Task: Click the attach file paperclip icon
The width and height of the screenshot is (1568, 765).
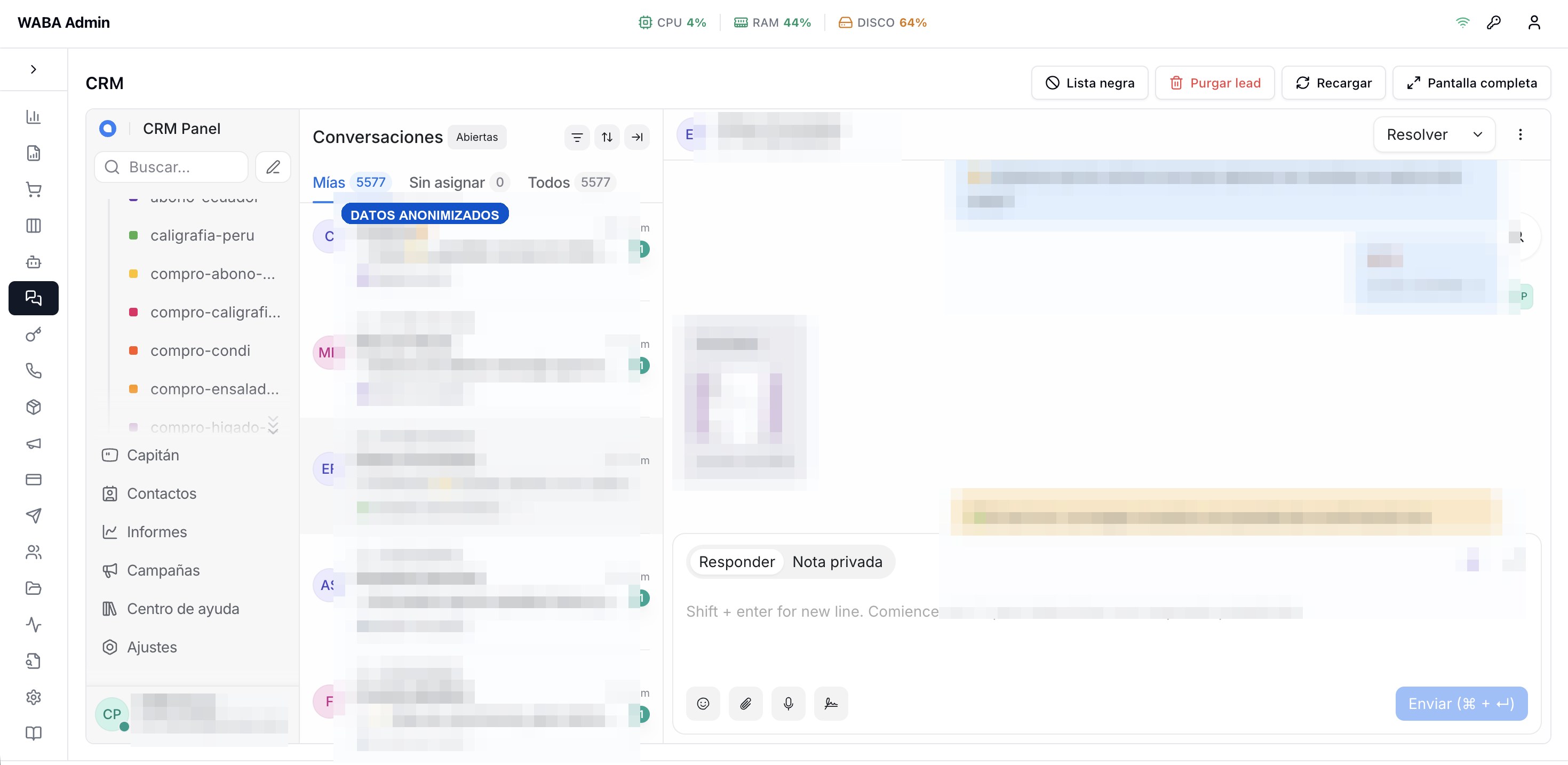Action: click(746, 704)
